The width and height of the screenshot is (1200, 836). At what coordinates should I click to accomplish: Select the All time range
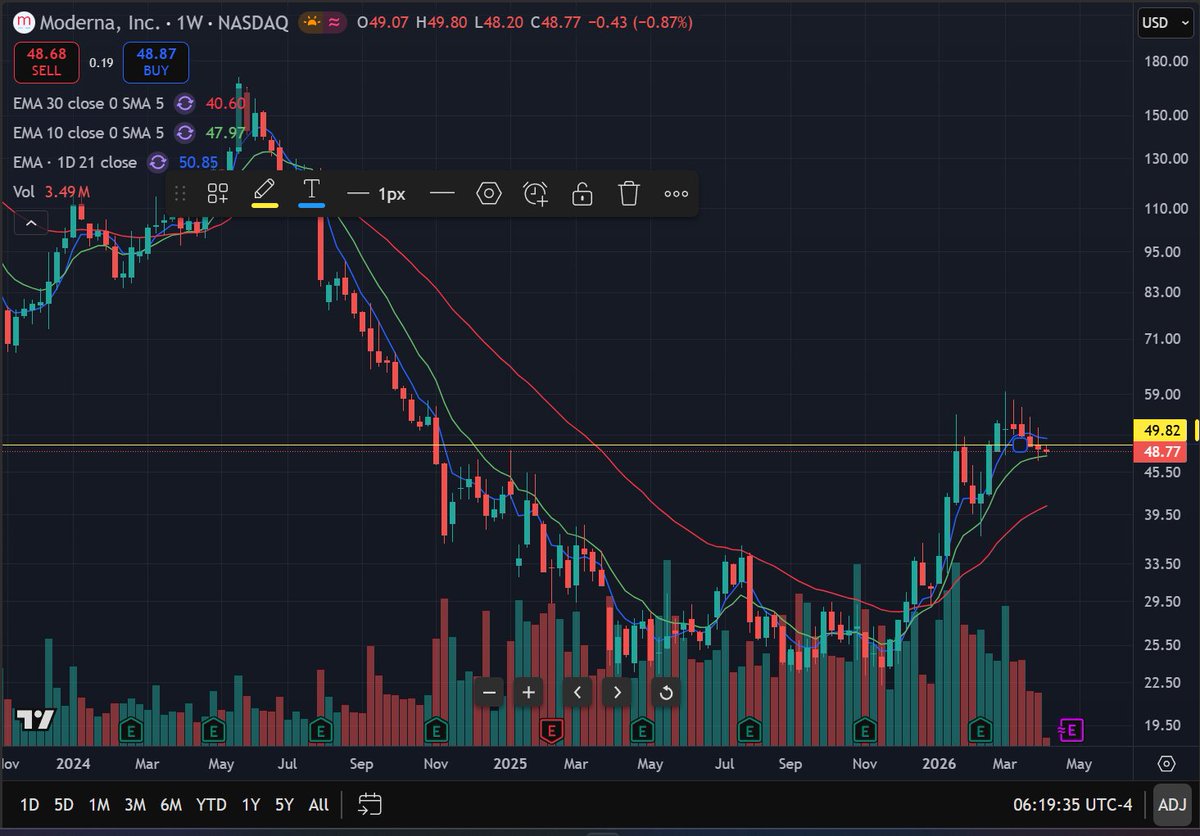[x=318, y=804]
